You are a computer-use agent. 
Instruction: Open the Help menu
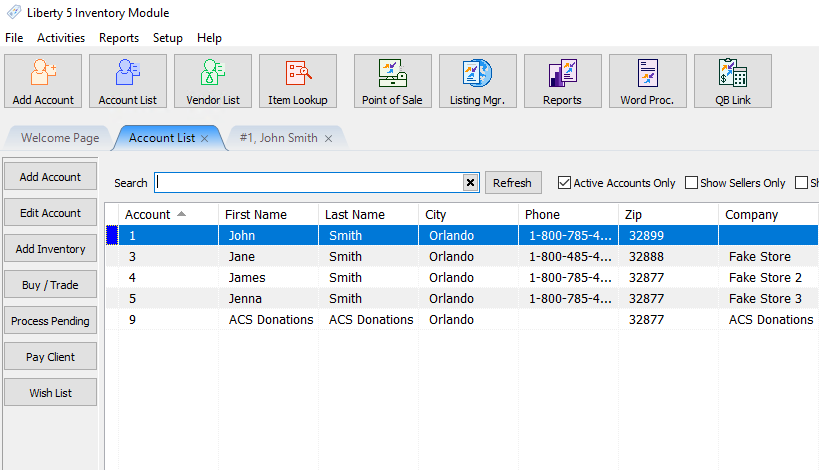(209, 38)
